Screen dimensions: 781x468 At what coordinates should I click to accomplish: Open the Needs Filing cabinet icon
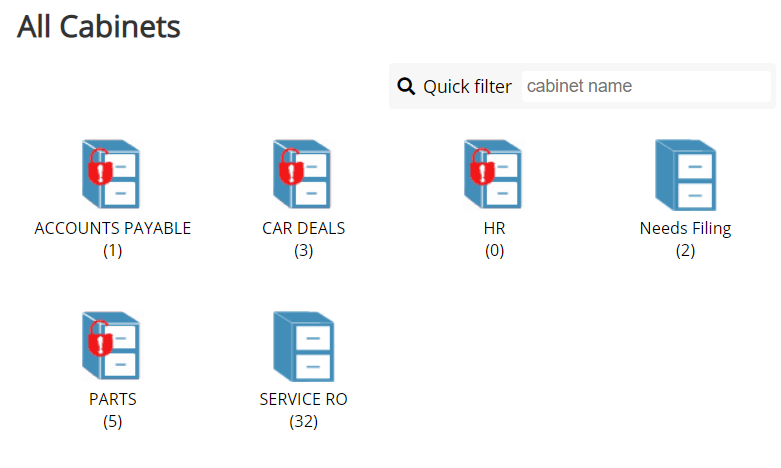[x=685, y=174]
